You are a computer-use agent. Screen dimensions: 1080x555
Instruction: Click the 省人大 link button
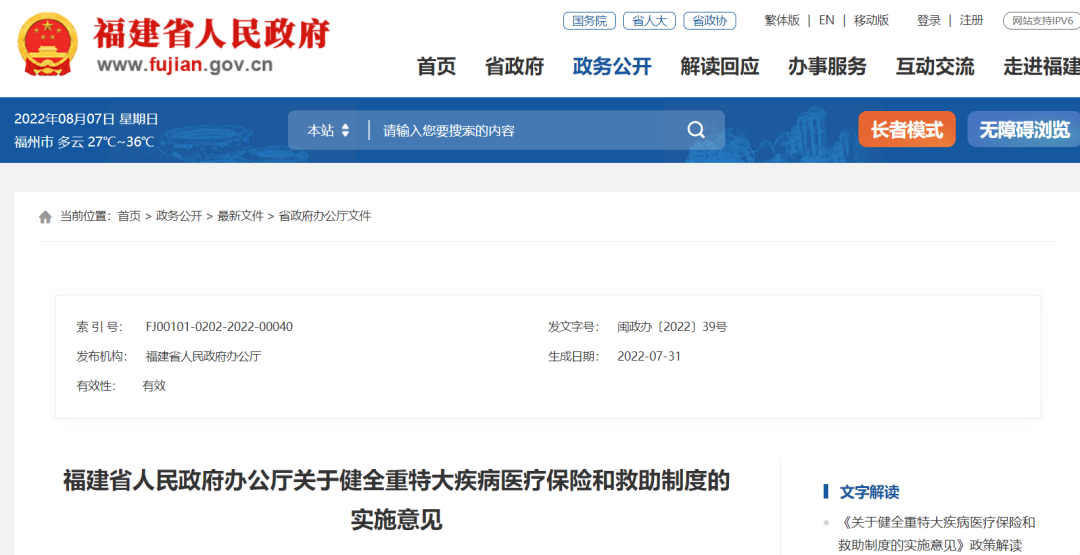(649, 20)
